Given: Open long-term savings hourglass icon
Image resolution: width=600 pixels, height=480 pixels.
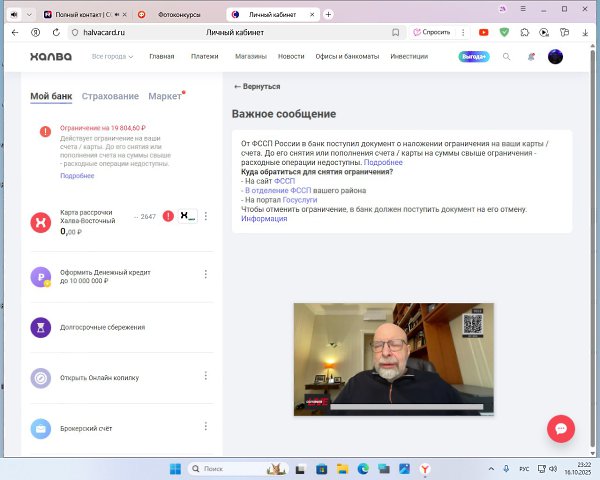Looking at the screenshot, I should tap(41, 327).
